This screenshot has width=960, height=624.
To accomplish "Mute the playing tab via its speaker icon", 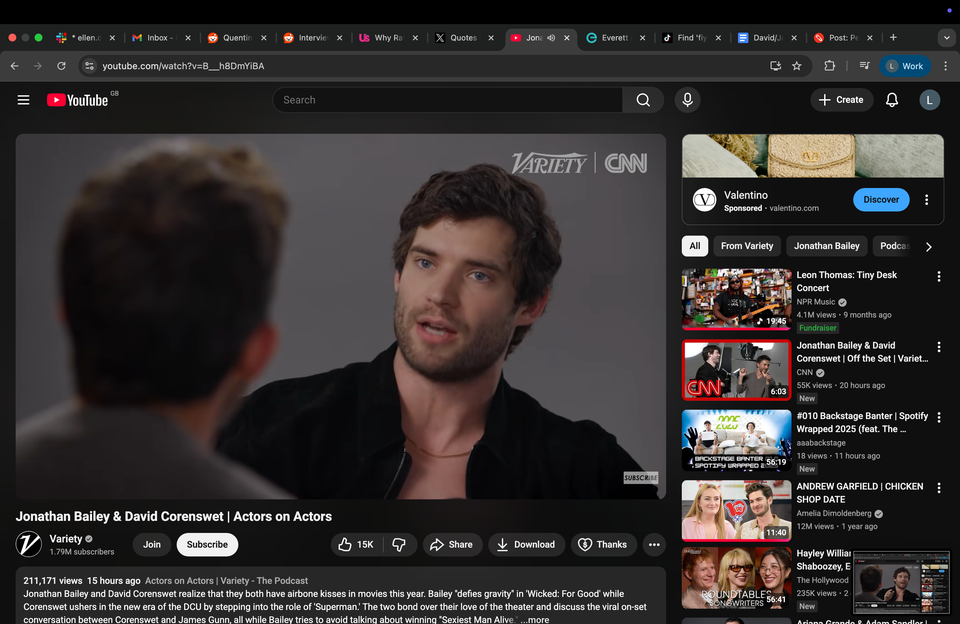I will point(551,37).
